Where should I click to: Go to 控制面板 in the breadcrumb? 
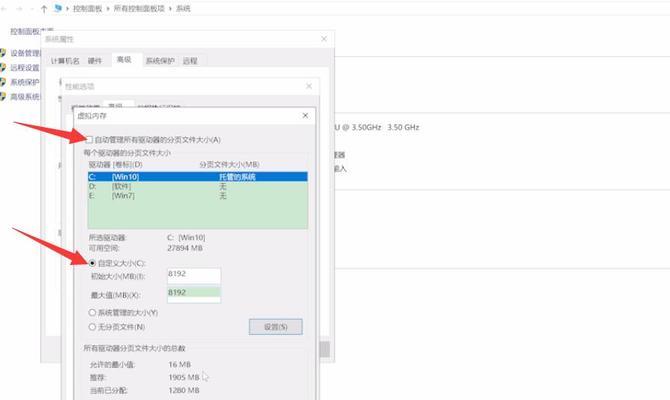click(x=88, y=9)
